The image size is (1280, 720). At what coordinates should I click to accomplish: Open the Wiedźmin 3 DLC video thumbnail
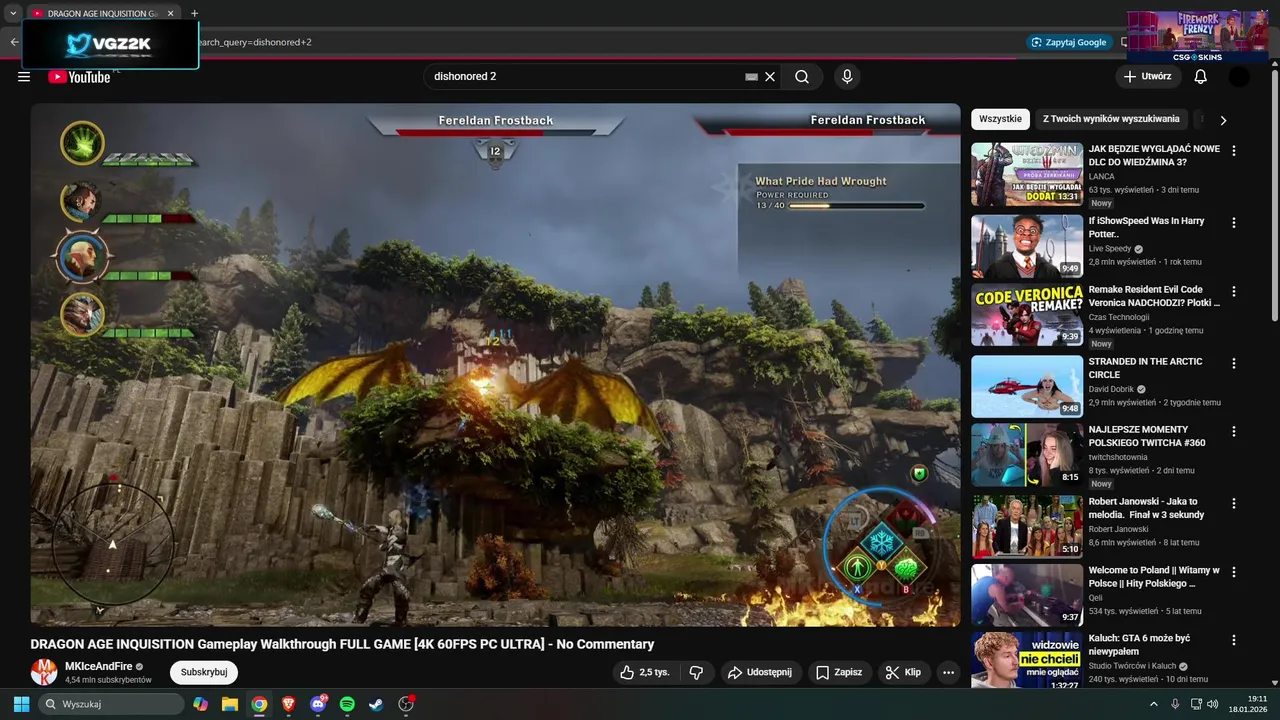[x=1027, y=174]
